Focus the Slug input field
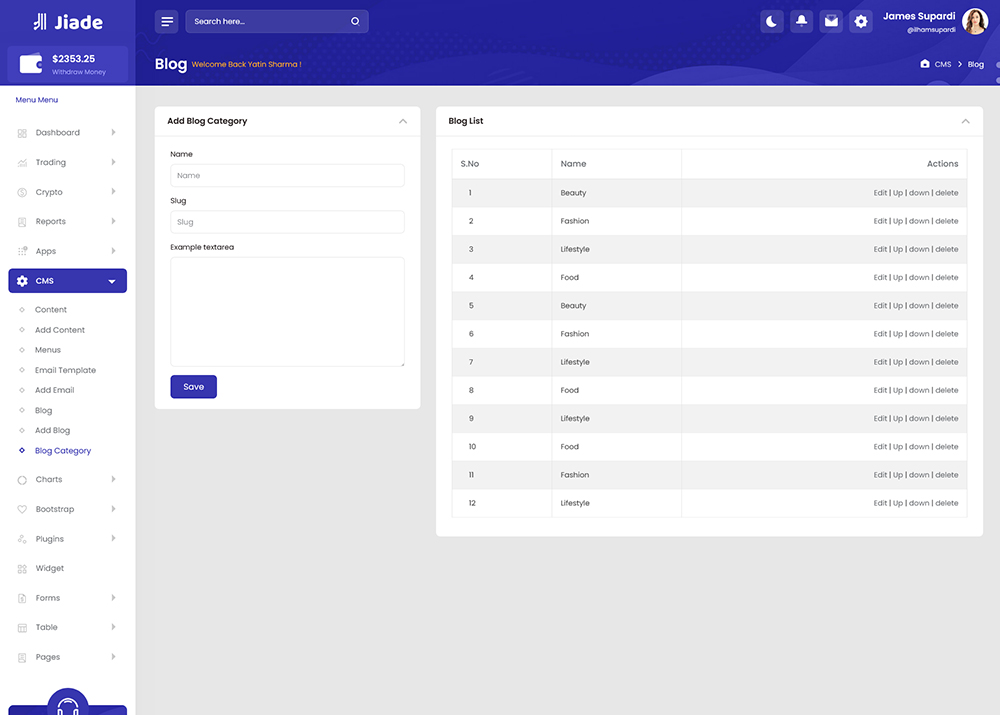Image resolution: width=1000 pixels, height=715 pixels. coord(287,222)
